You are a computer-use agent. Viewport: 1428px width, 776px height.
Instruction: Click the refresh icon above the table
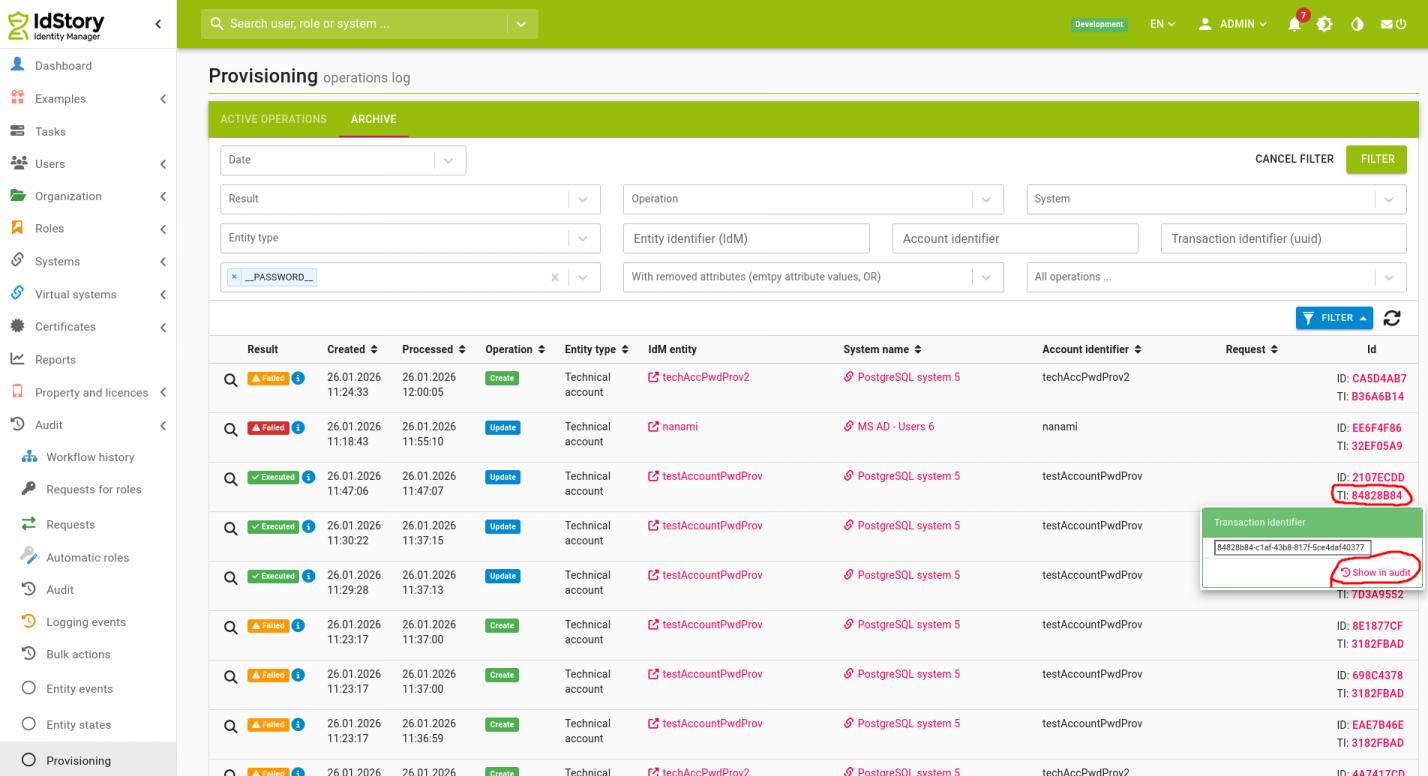click(1391, 318)
